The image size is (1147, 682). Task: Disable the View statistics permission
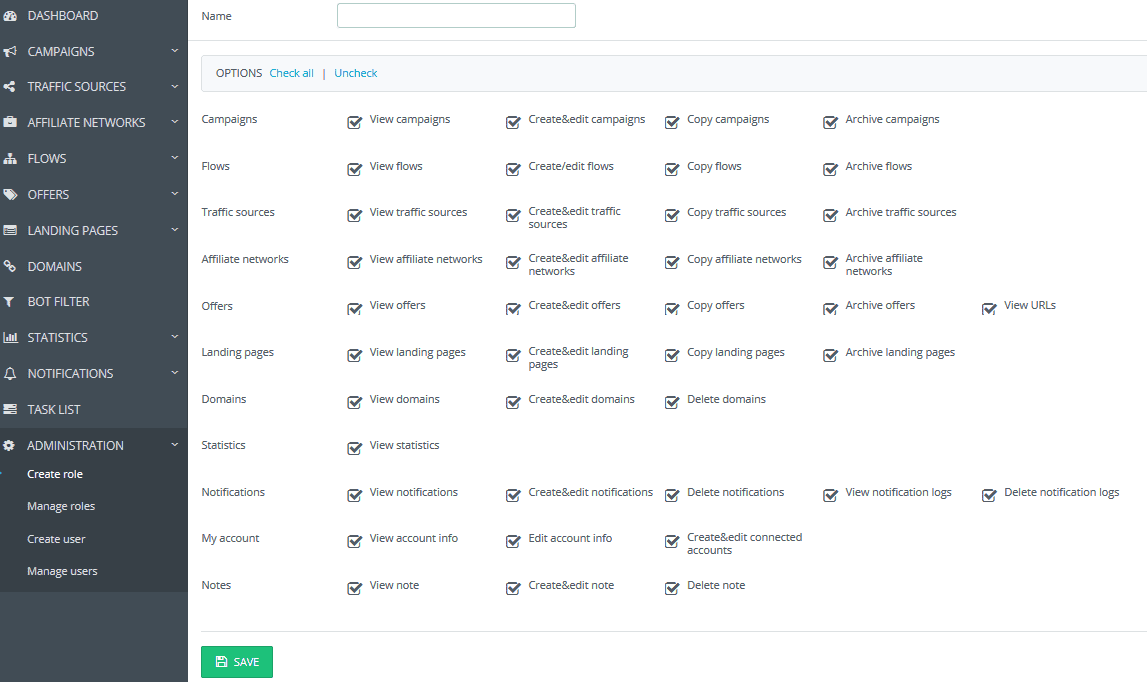pos(355,448)
